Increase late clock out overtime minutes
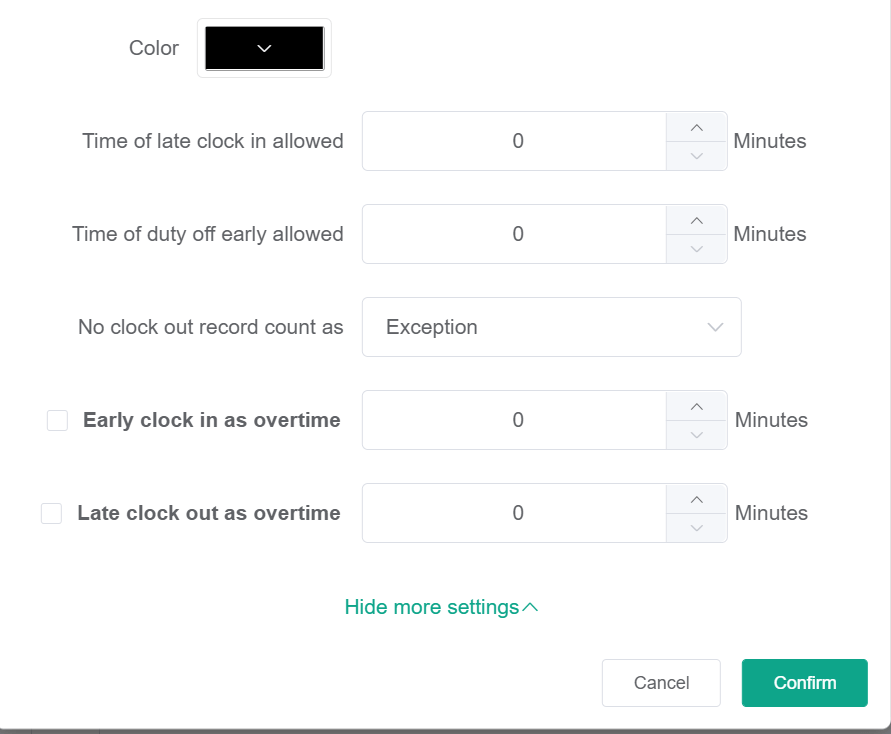This screenshot has width=891, height=734. tap(697, 499)
